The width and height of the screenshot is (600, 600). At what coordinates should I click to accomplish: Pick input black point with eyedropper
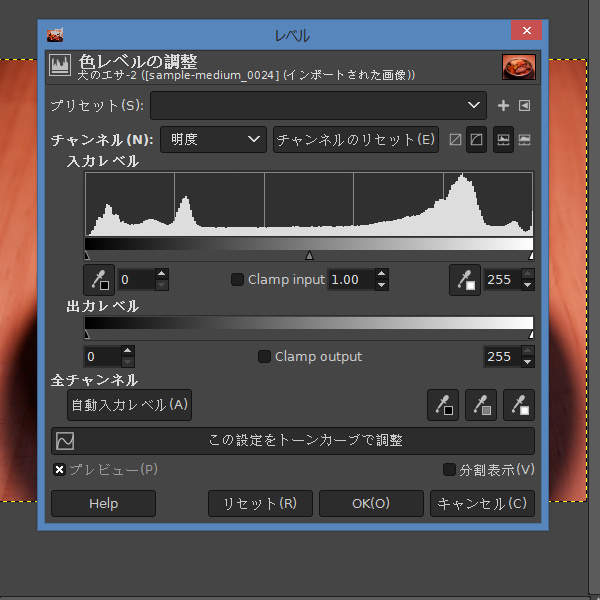coord(99,280)
